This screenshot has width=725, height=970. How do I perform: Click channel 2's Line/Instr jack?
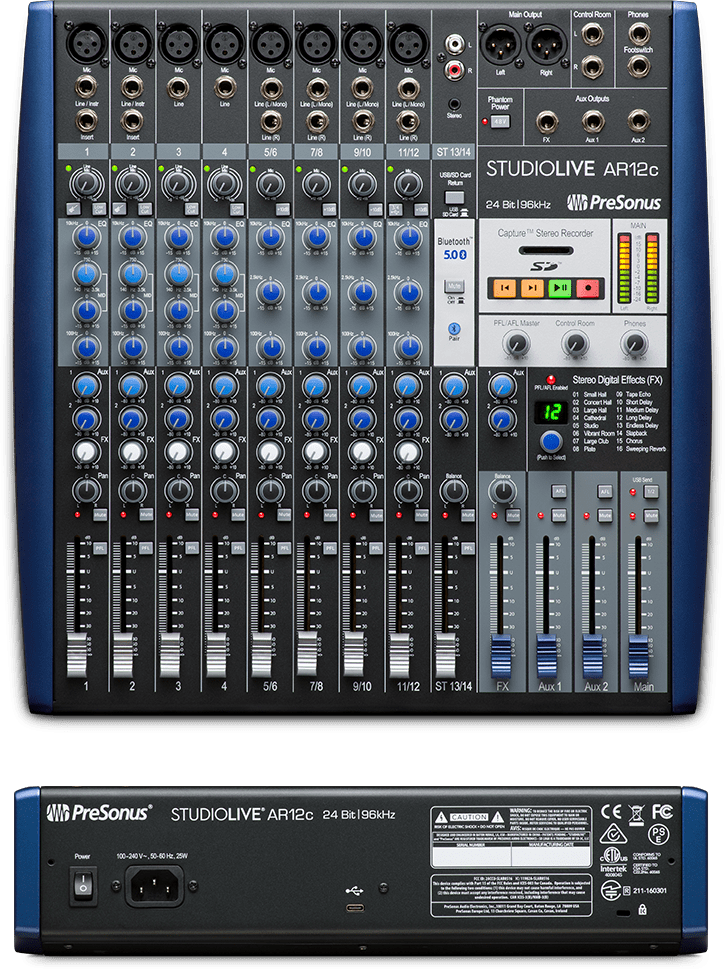[132, 88]
